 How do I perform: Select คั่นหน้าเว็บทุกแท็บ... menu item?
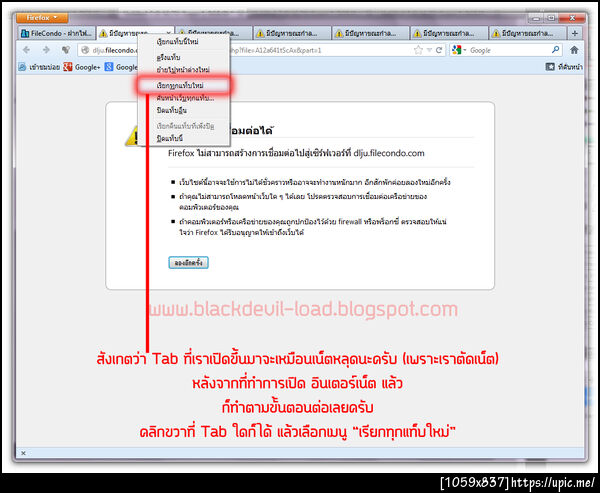[184, 98]
